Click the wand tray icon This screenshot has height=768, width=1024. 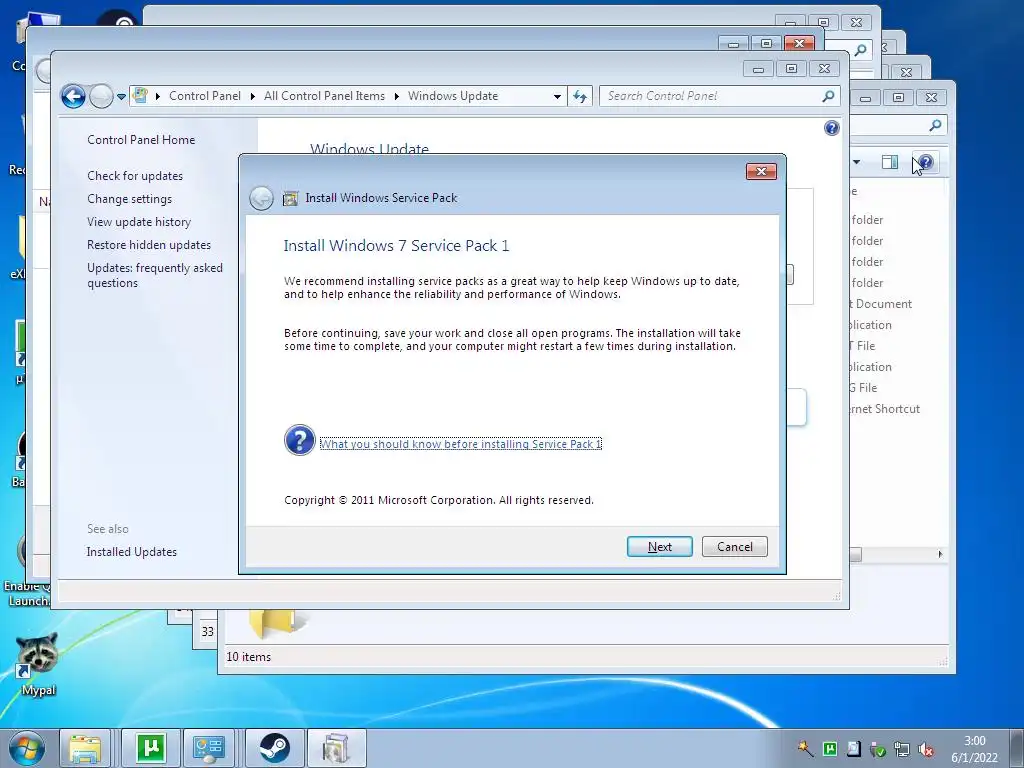point(804,748)
